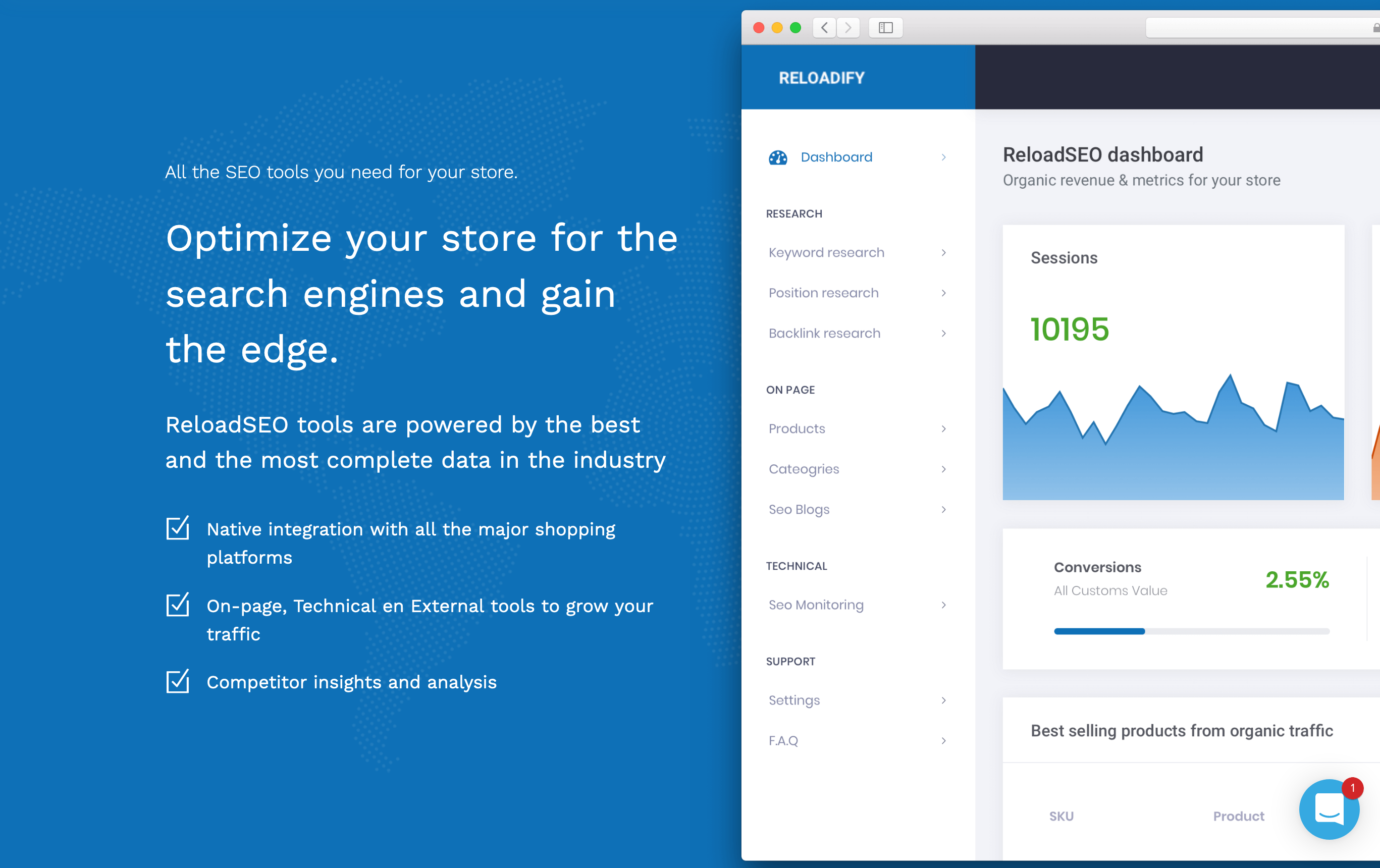Expand the Backlink research chevron

coord(943,334)
